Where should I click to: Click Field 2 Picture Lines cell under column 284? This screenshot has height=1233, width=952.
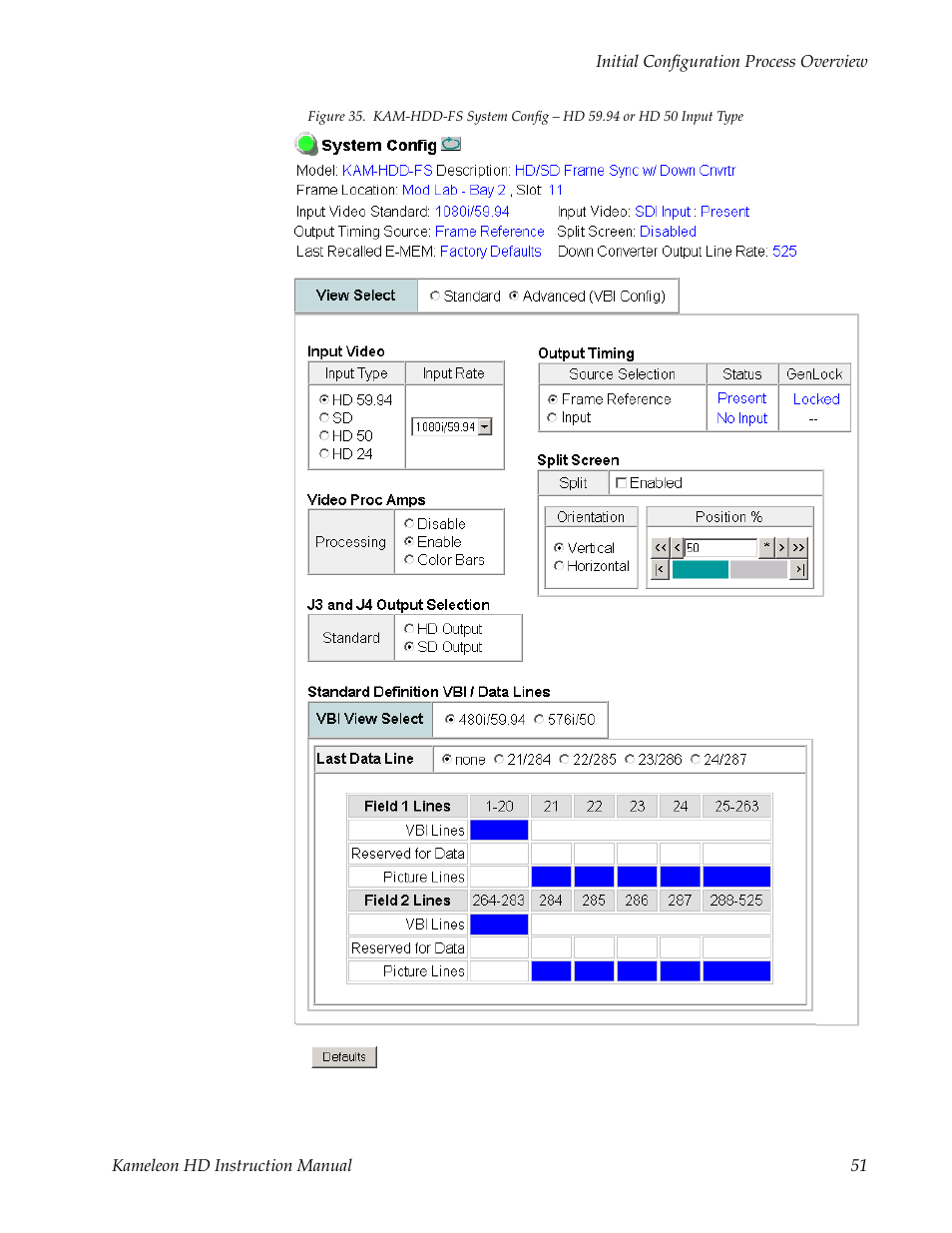pyautogui.click(x=551, y=970)
